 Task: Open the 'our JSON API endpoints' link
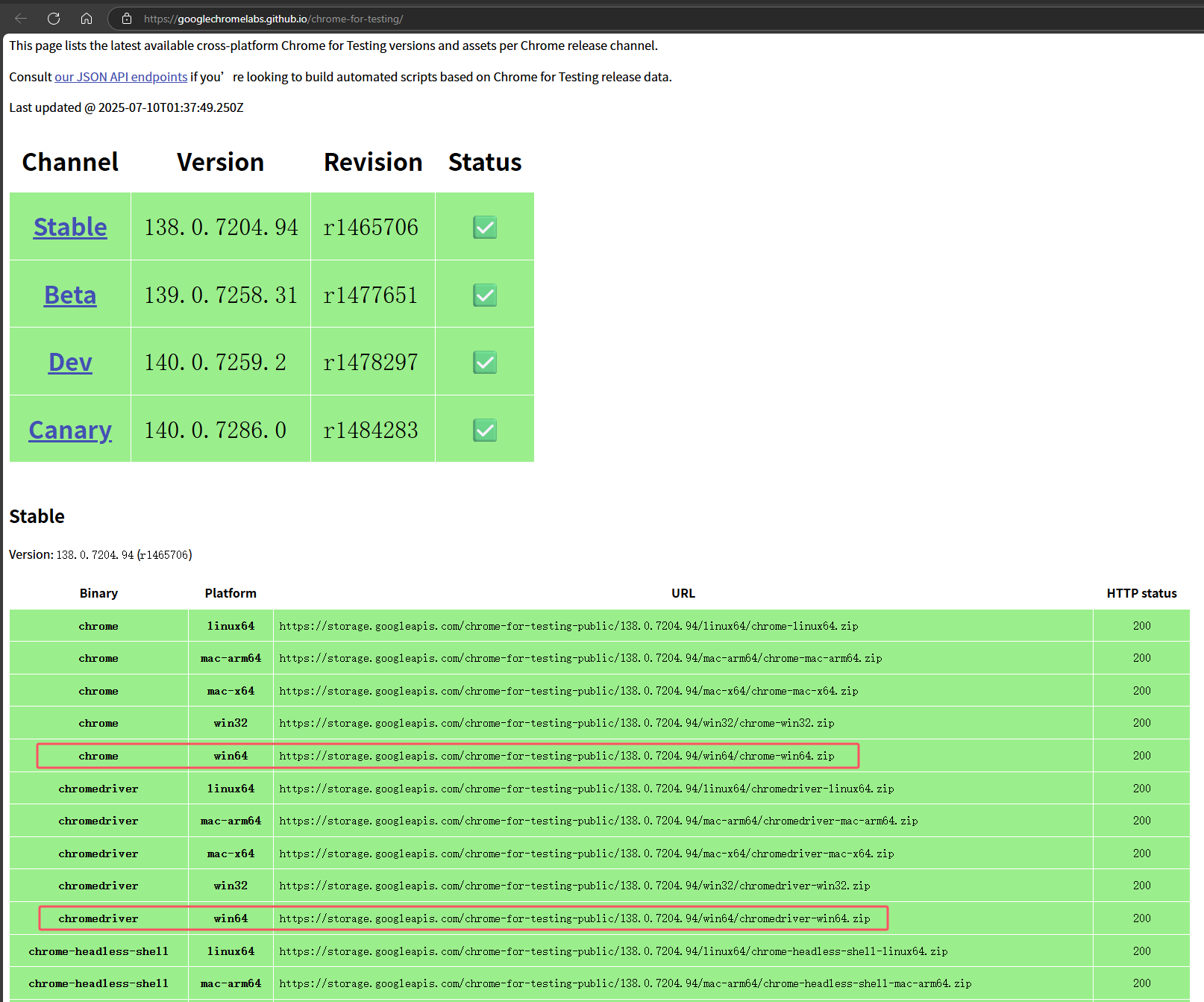[x=121, y=77]
